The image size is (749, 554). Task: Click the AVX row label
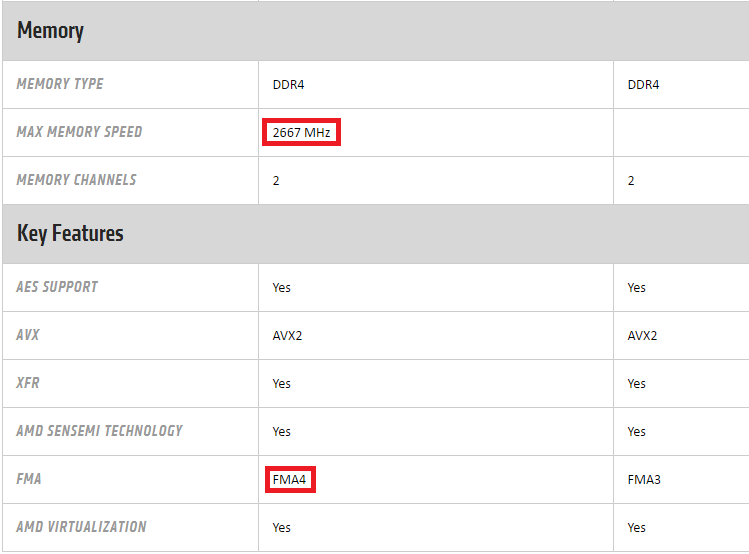pos(28,335)
